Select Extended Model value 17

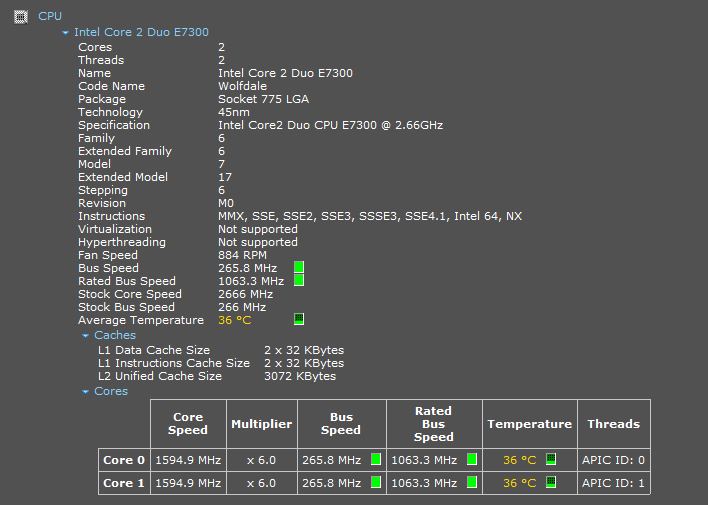(225, 177)
